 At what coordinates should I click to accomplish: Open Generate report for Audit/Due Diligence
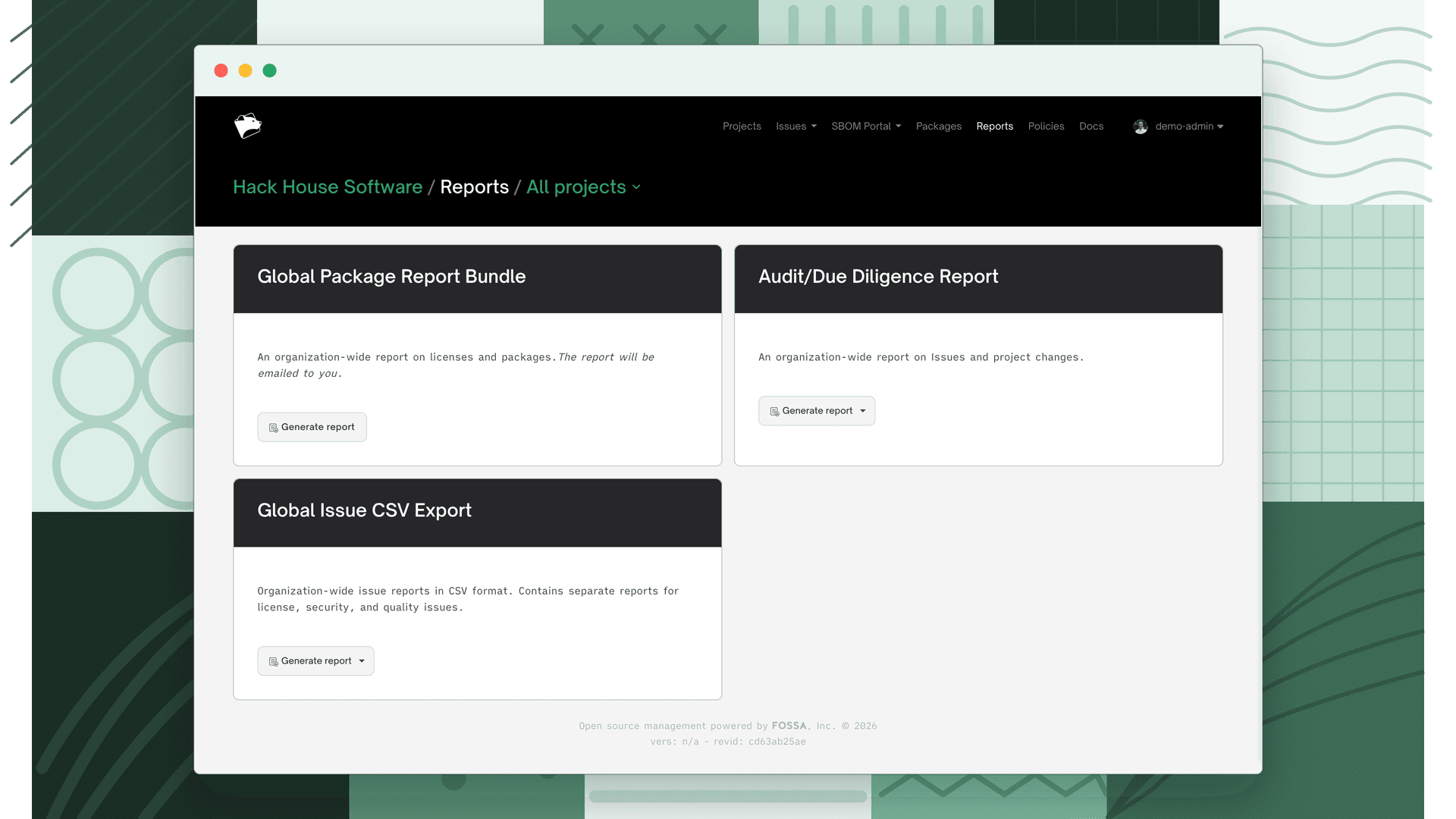point(817,411)
